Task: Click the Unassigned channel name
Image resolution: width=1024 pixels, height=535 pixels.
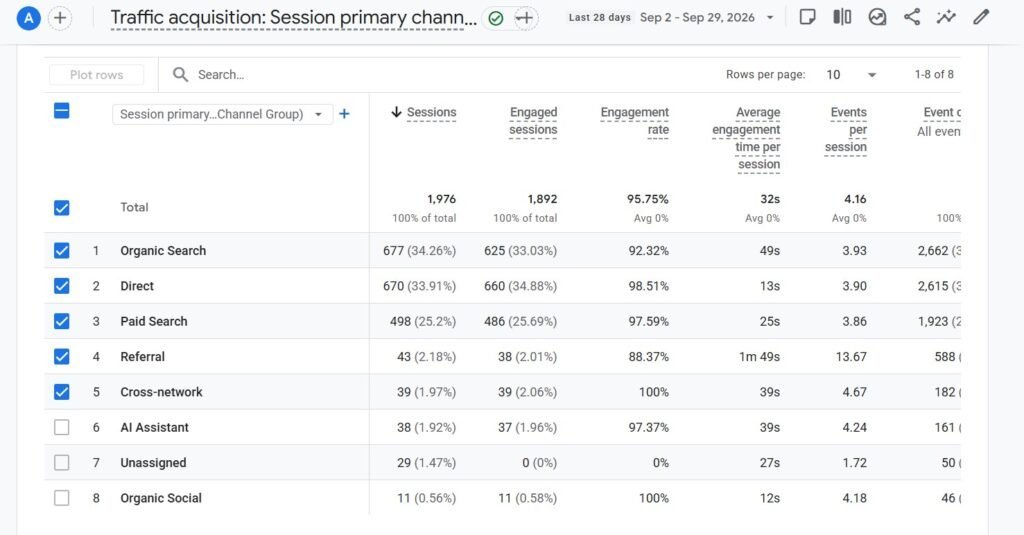Action: (x=153, y=462)
